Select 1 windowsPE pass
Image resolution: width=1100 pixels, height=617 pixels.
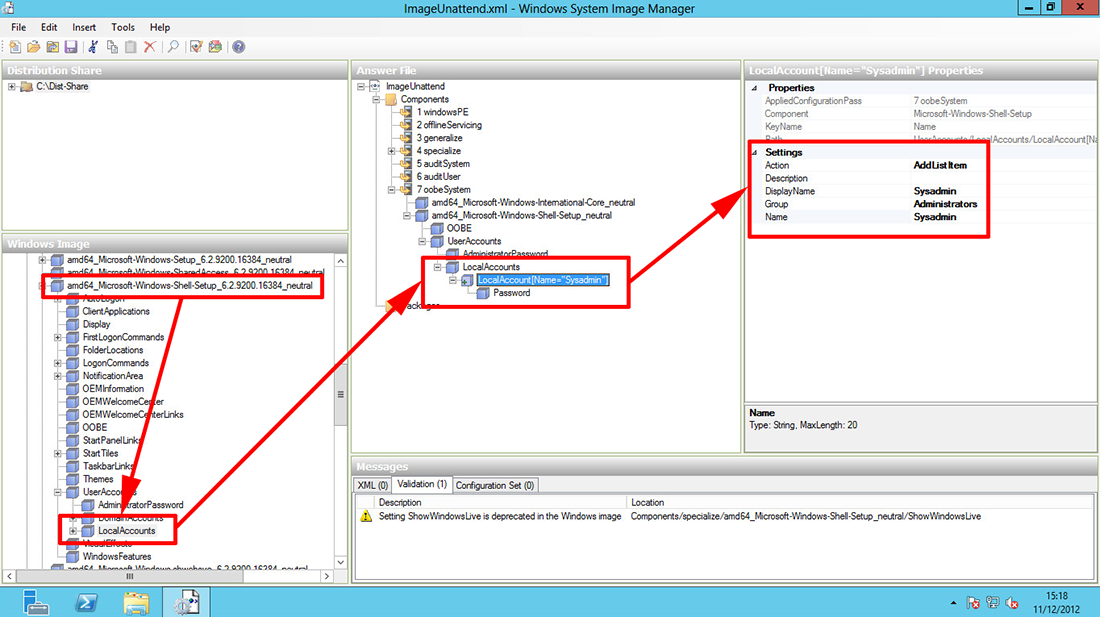tap(442, 112)
